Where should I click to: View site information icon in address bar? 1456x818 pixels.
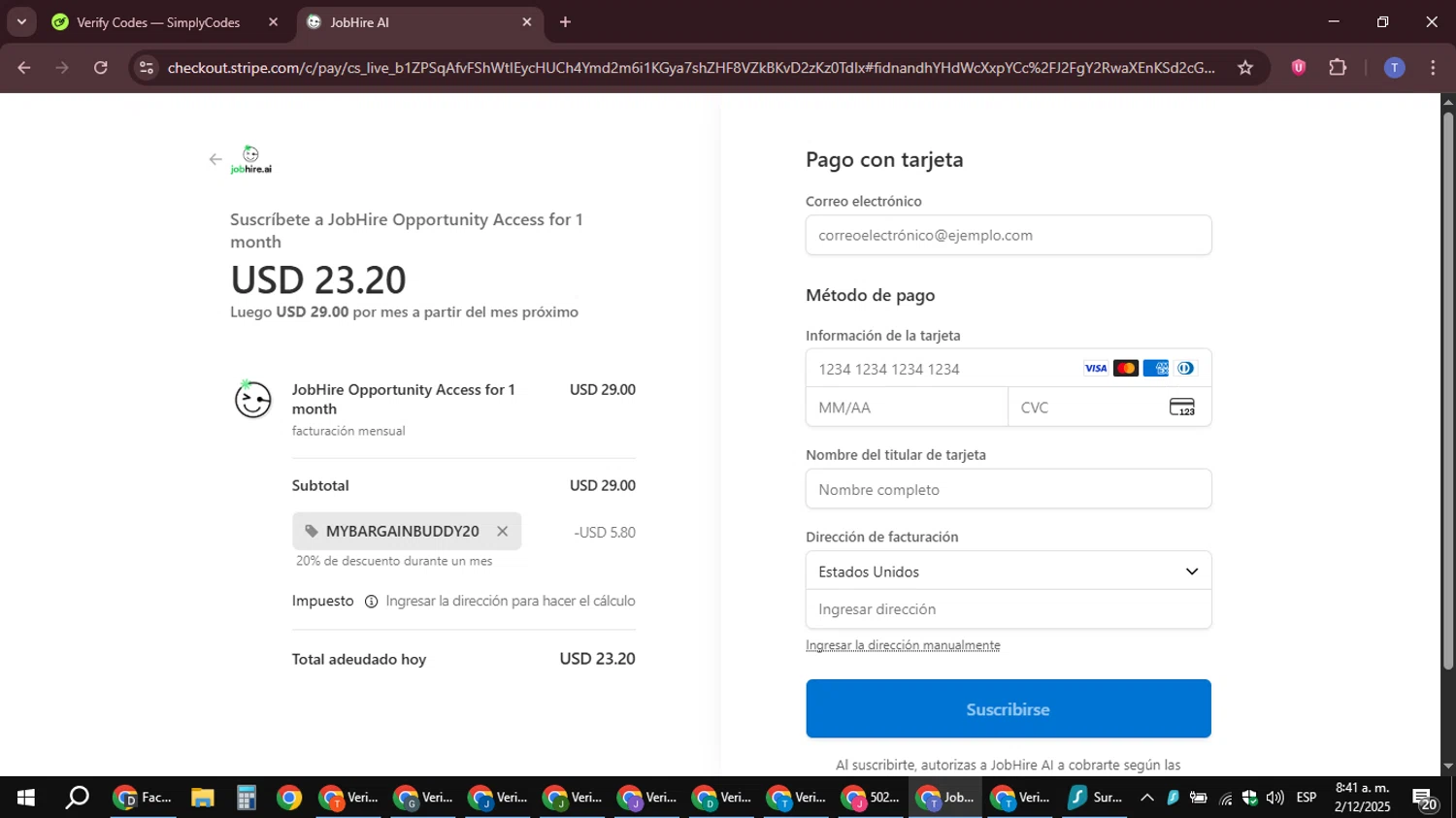[147, 68]
